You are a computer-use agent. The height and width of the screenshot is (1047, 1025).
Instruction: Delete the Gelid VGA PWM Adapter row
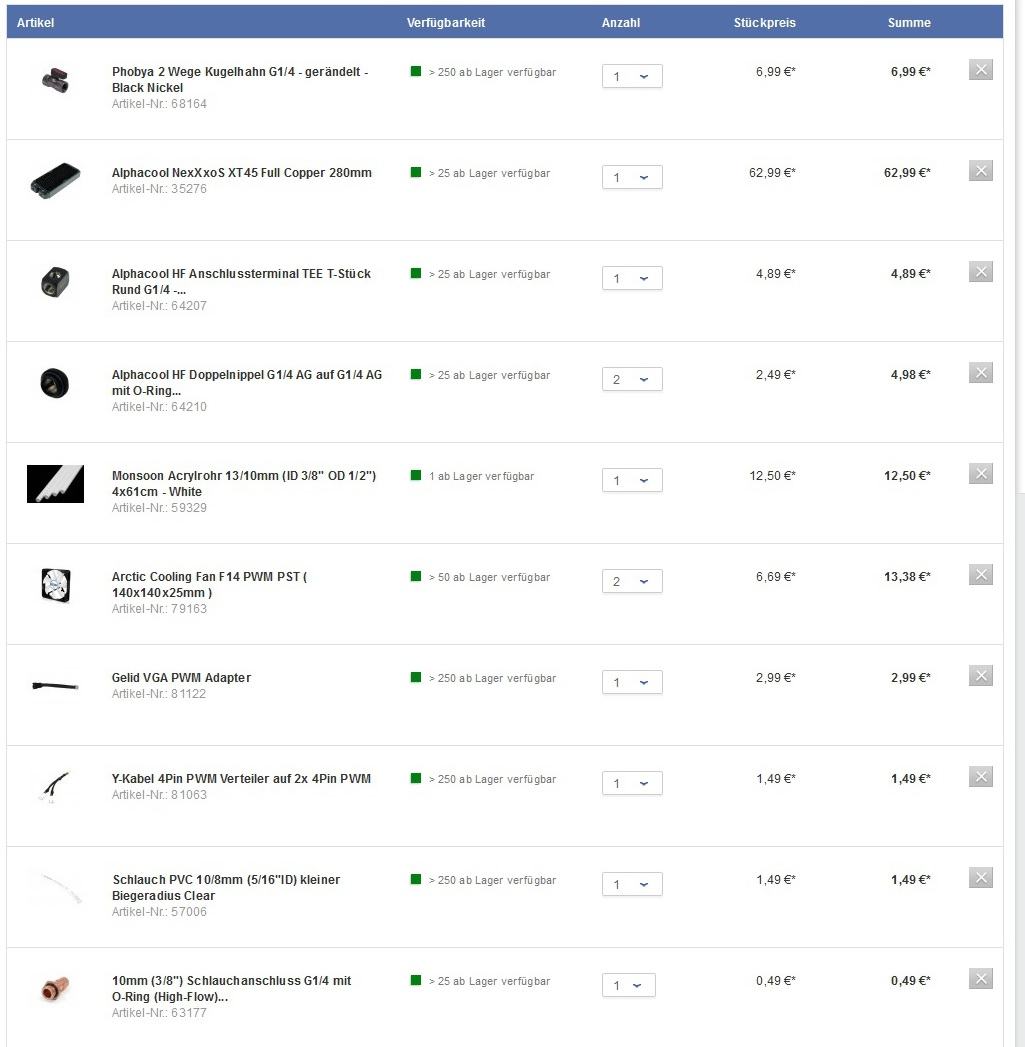(980, 676)
